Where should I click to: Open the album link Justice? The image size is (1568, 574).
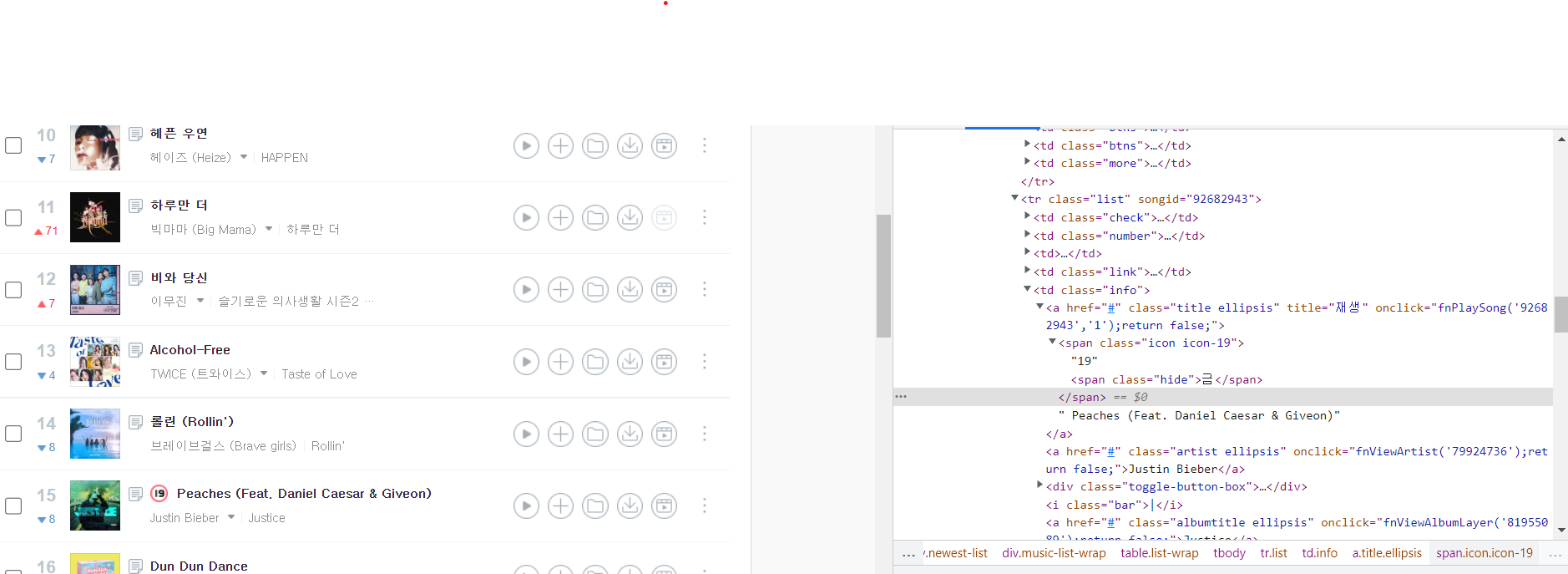[266, 518]
